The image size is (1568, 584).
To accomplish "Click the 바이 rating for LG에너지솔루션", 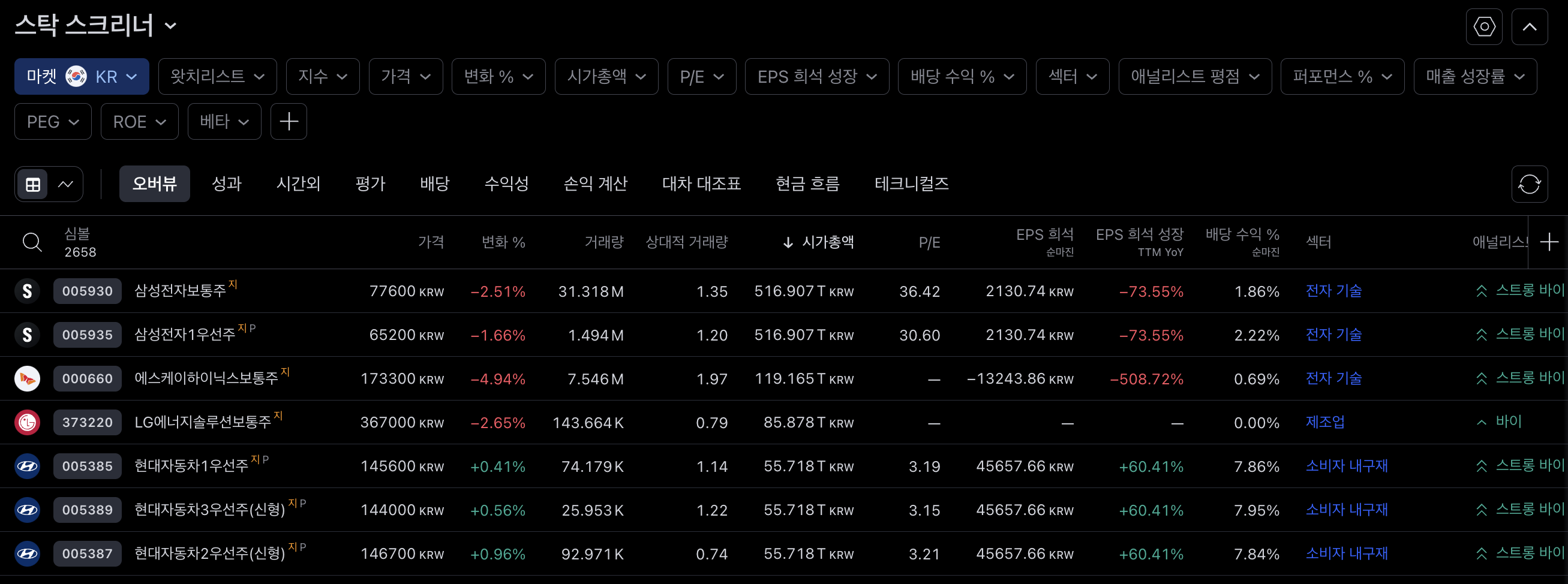I will point(1509,422).
